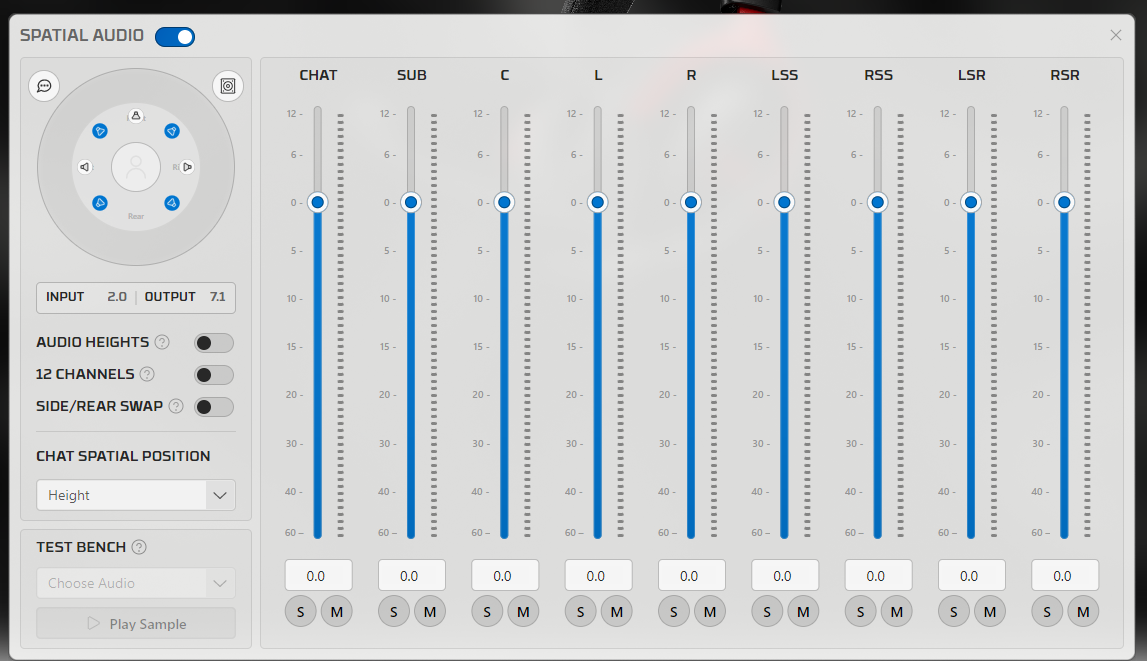Enable the Audio Heights toggle
The image size is (1147, 661).
pos(214,343)
